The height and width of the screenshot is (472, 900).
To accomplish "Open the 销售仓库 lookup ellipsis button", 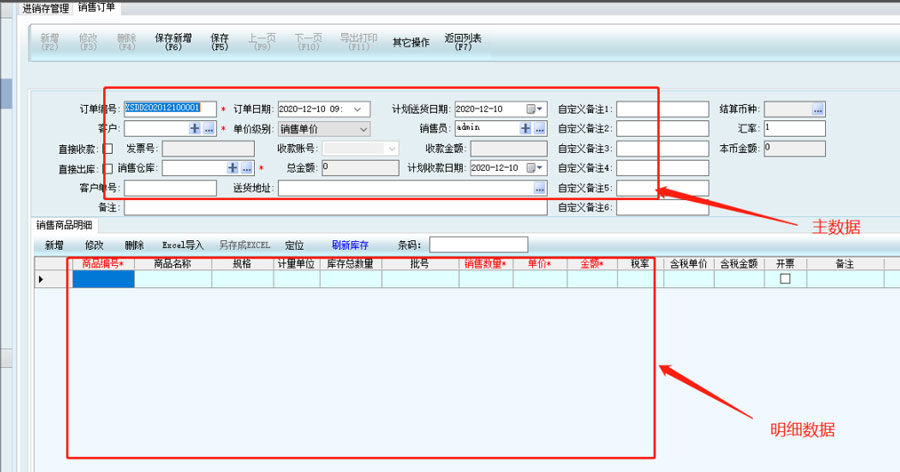I will tap(246, 168).
